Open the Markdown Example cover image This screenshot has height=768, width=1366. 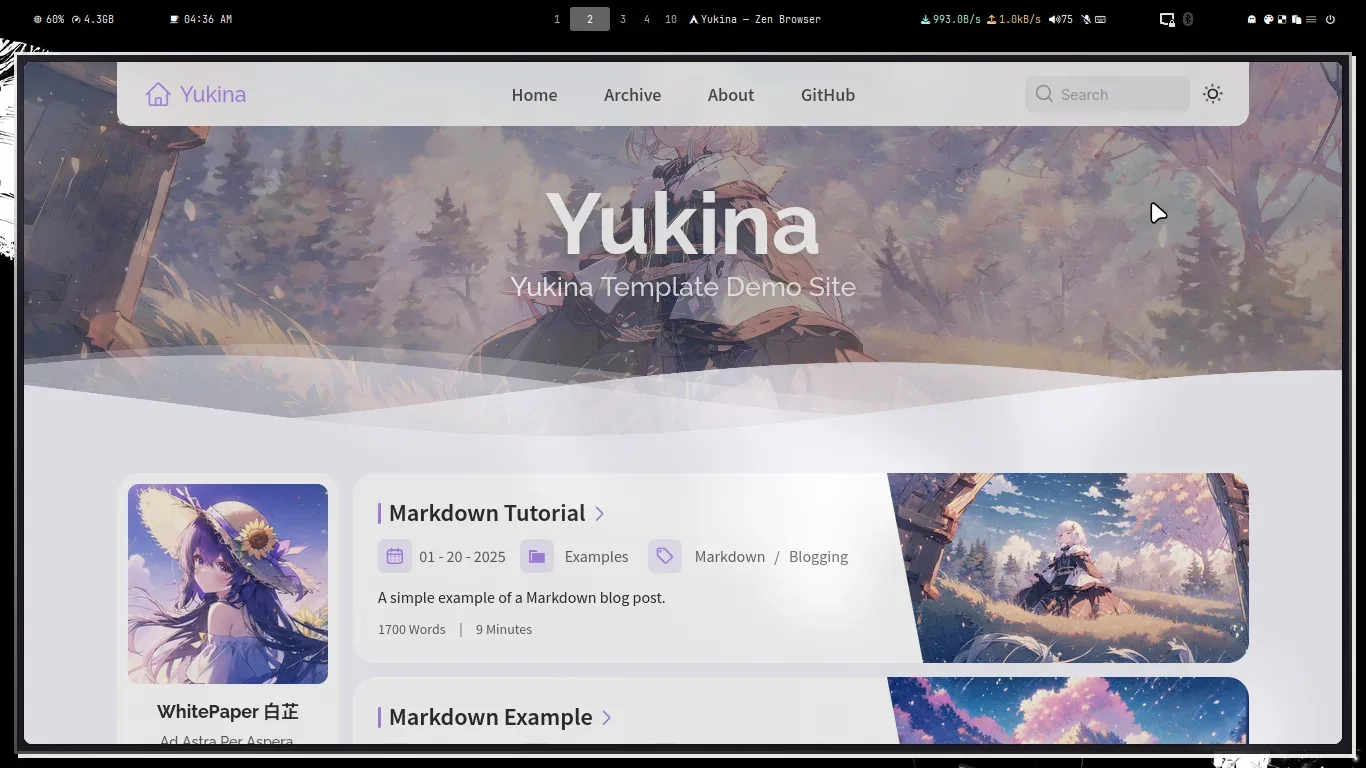1068,711
